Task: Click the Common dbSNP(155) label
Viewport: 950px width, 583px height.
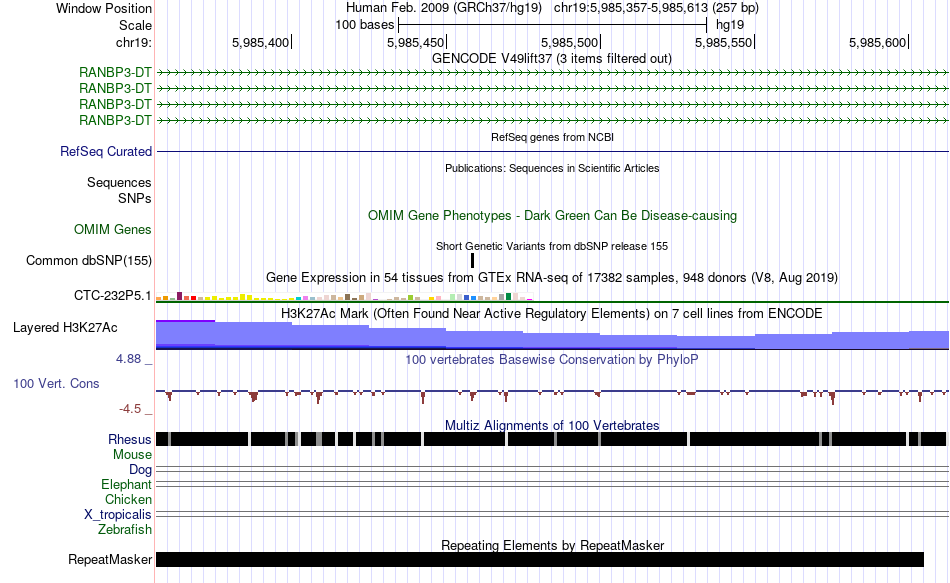Action: point(88,261)
